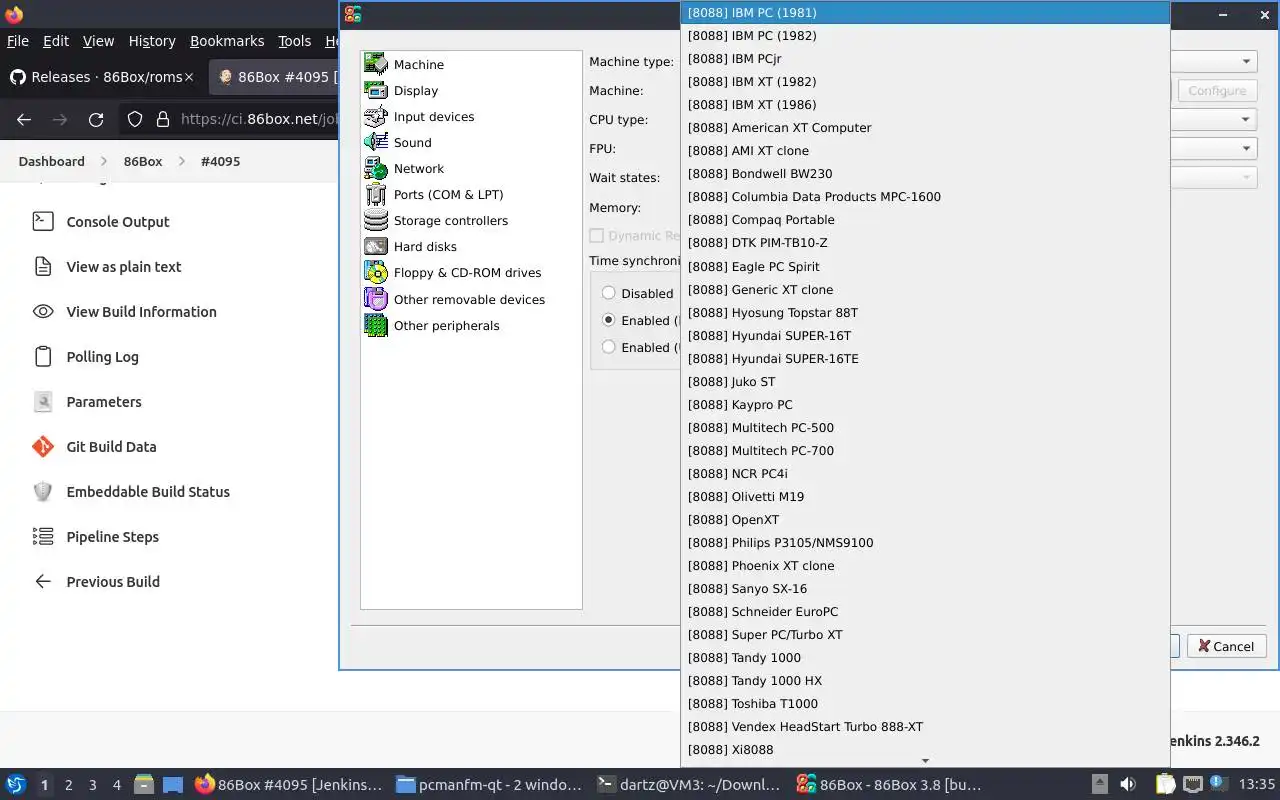Select the Input devices category icon
This screenshot has width=1280, height=800.
tap(376, 116)
